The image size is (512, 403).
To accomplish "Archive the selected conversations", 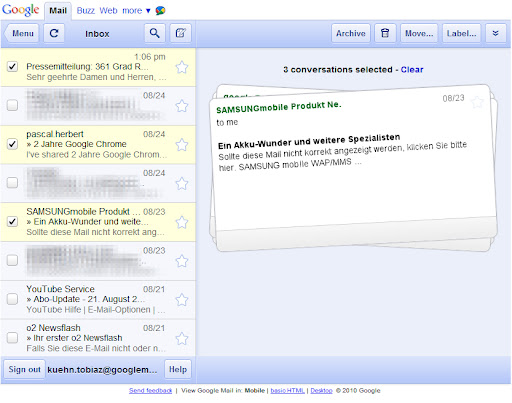I will click(351, 33).
